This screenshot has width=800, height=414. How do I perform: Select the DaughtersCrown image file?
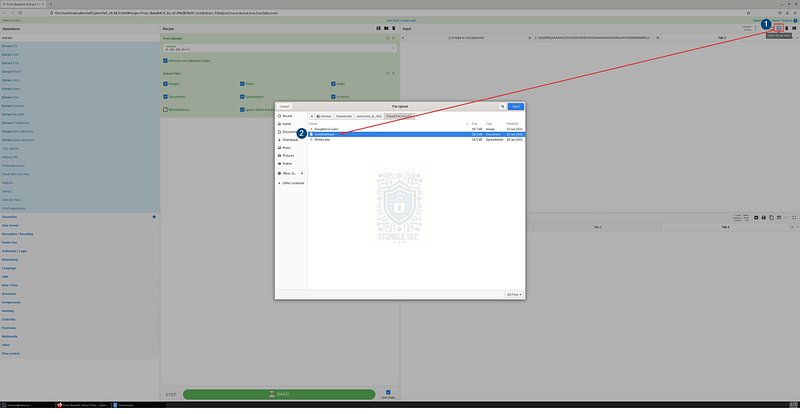[x=416, y=129]
